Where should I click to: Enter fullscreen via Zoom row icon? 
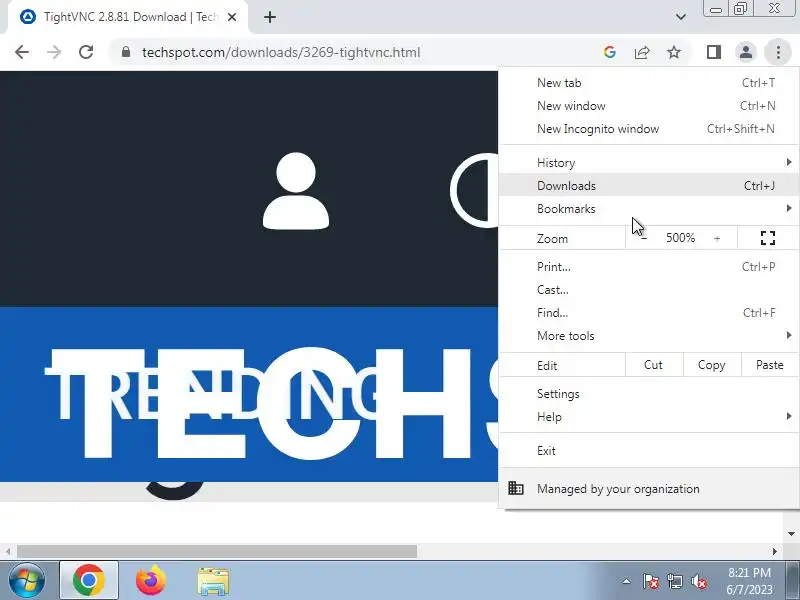point(768,238)
